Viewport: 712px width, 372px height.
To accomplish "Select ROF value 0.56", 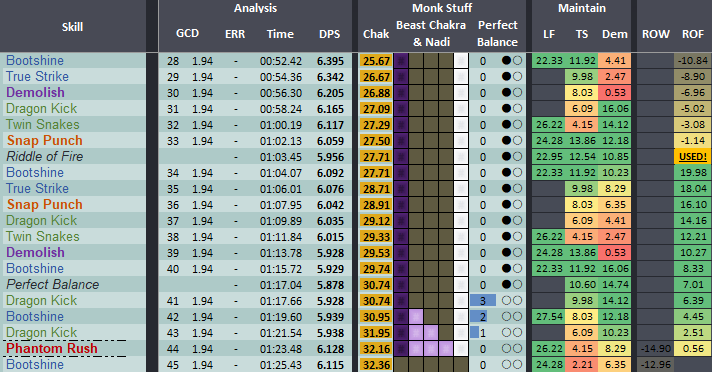I will [692, 349].
